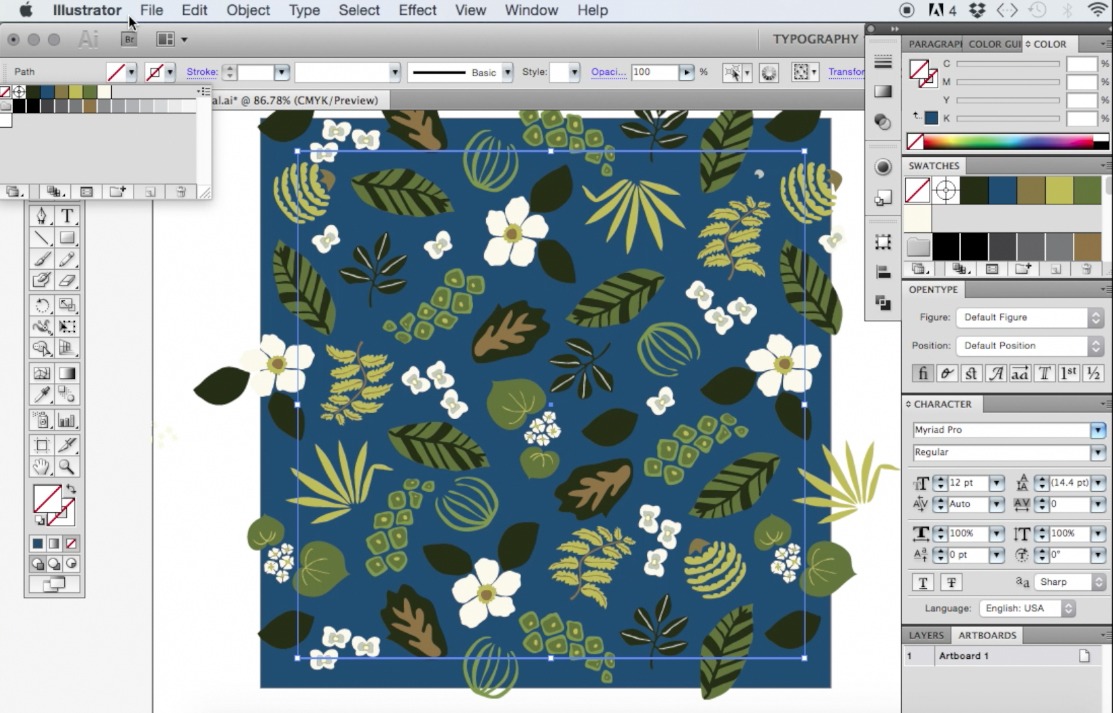Open the Myriad Pro font family dropdown

click(x=1097, y=430)
